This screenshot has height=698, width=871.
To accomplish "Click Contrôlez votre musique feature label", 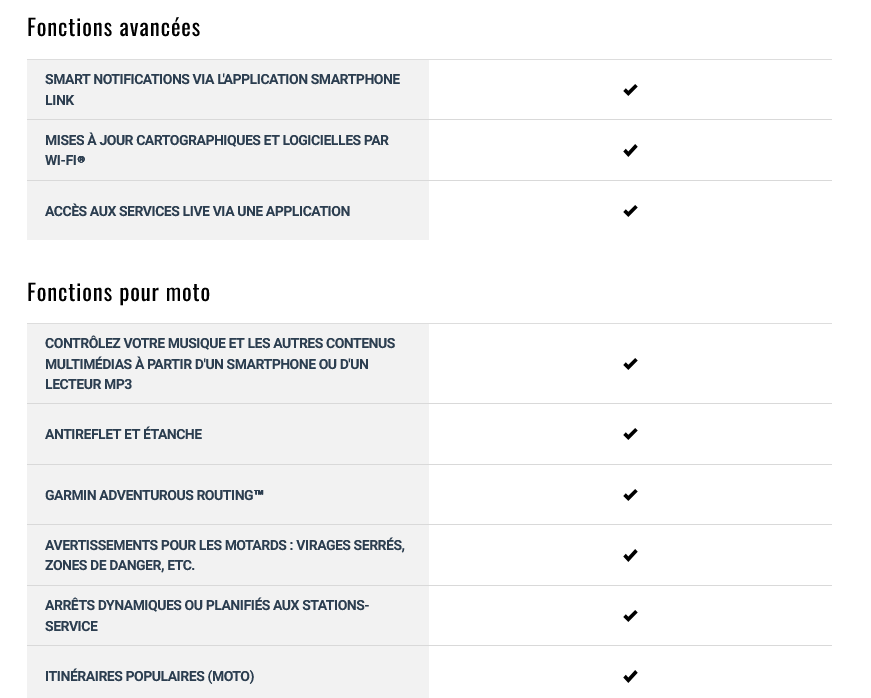I will click(220, 364).
